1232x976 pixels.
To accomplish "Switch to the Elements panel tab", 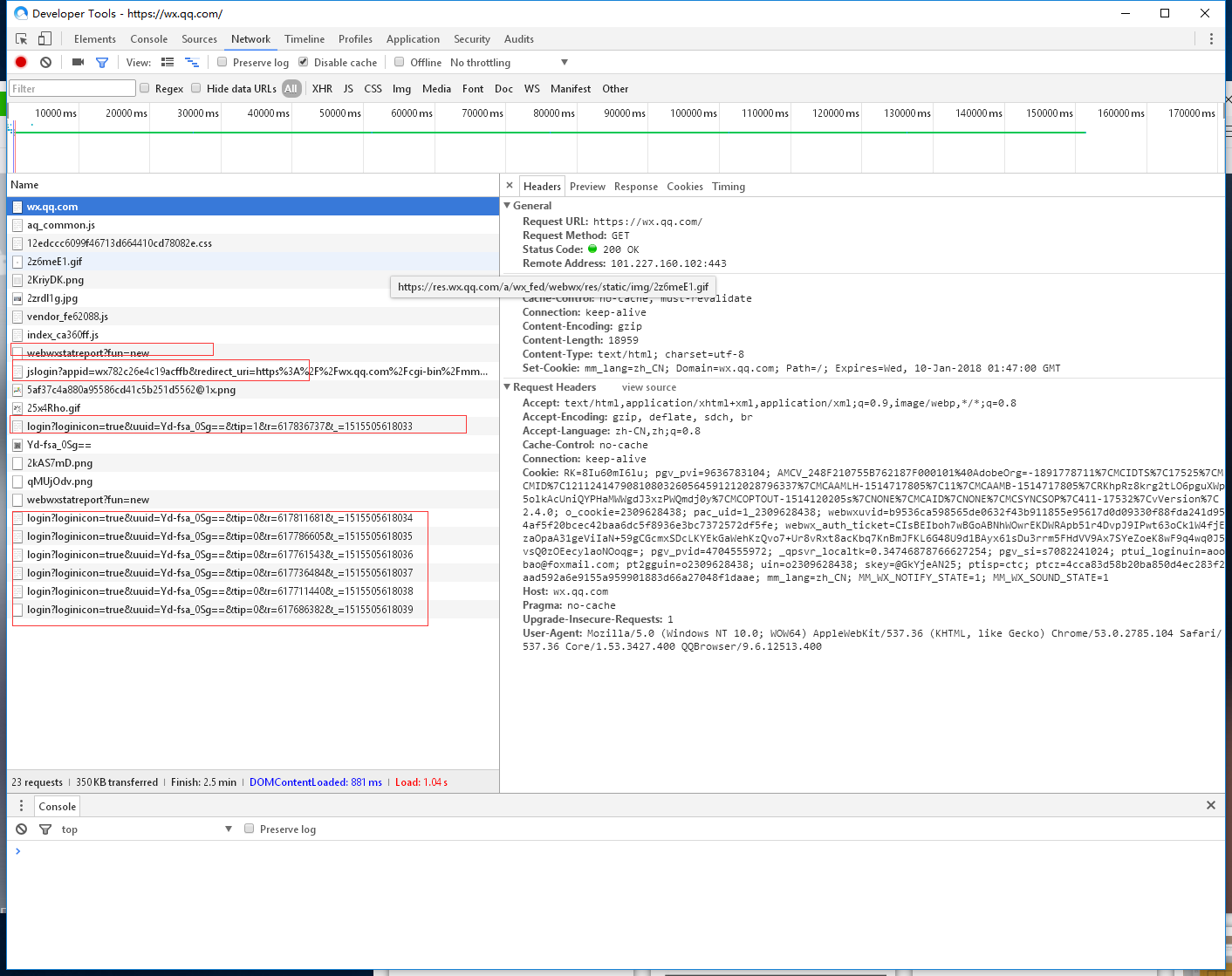I will 95,39.
